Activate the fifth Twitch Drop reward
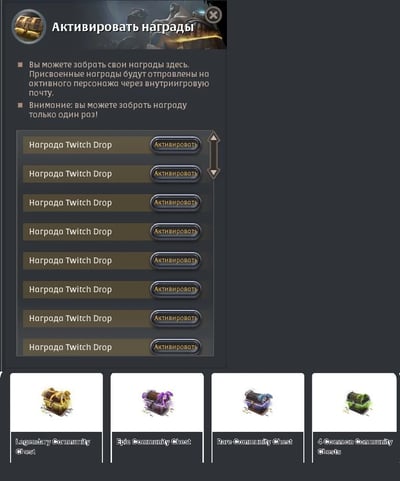 click(x=175, y=260)
